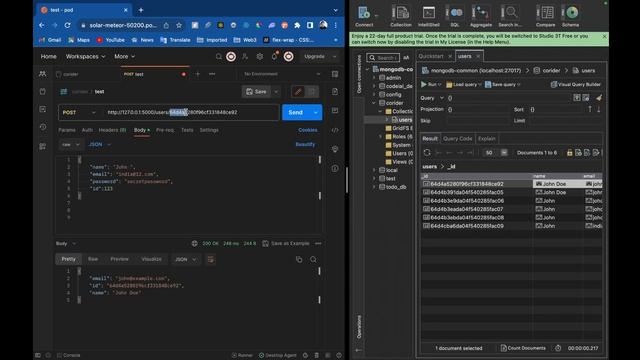Open the Aggregate editor in Studio 3T
Screen dimensions: 640x360
[481, 16]
